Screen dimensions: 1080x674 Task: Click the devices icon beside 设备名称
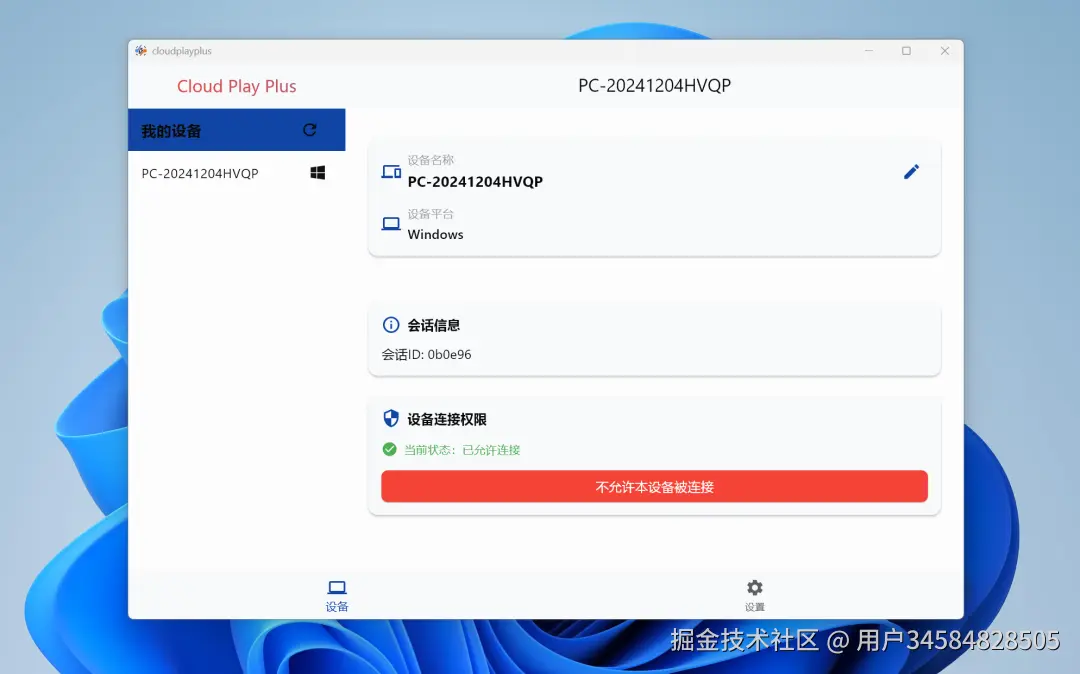391,171
